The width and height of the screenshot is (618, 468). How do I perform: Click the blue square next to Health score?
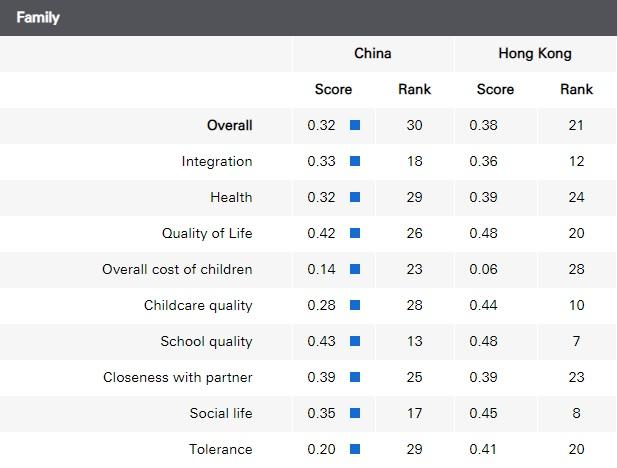click(x=354, y=198)
